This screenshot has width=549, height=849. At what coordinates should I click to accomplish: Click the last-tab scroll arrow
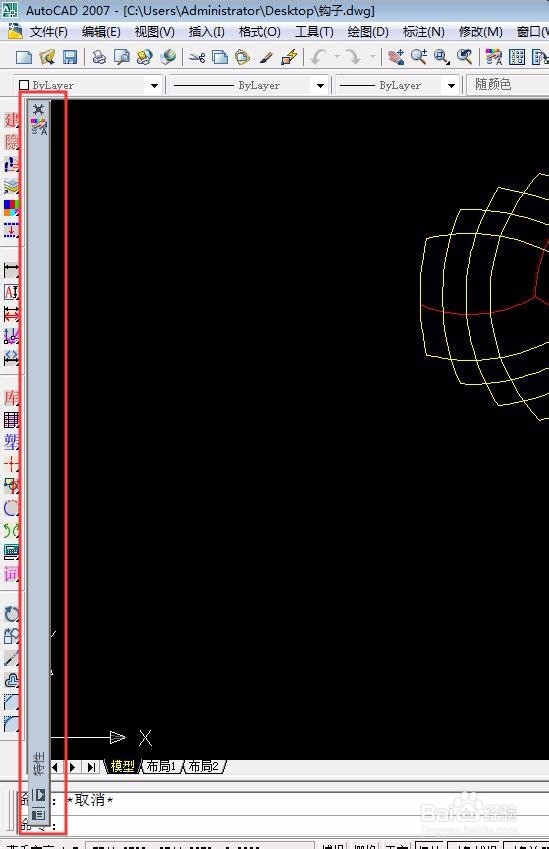click(x=90, y=767)
